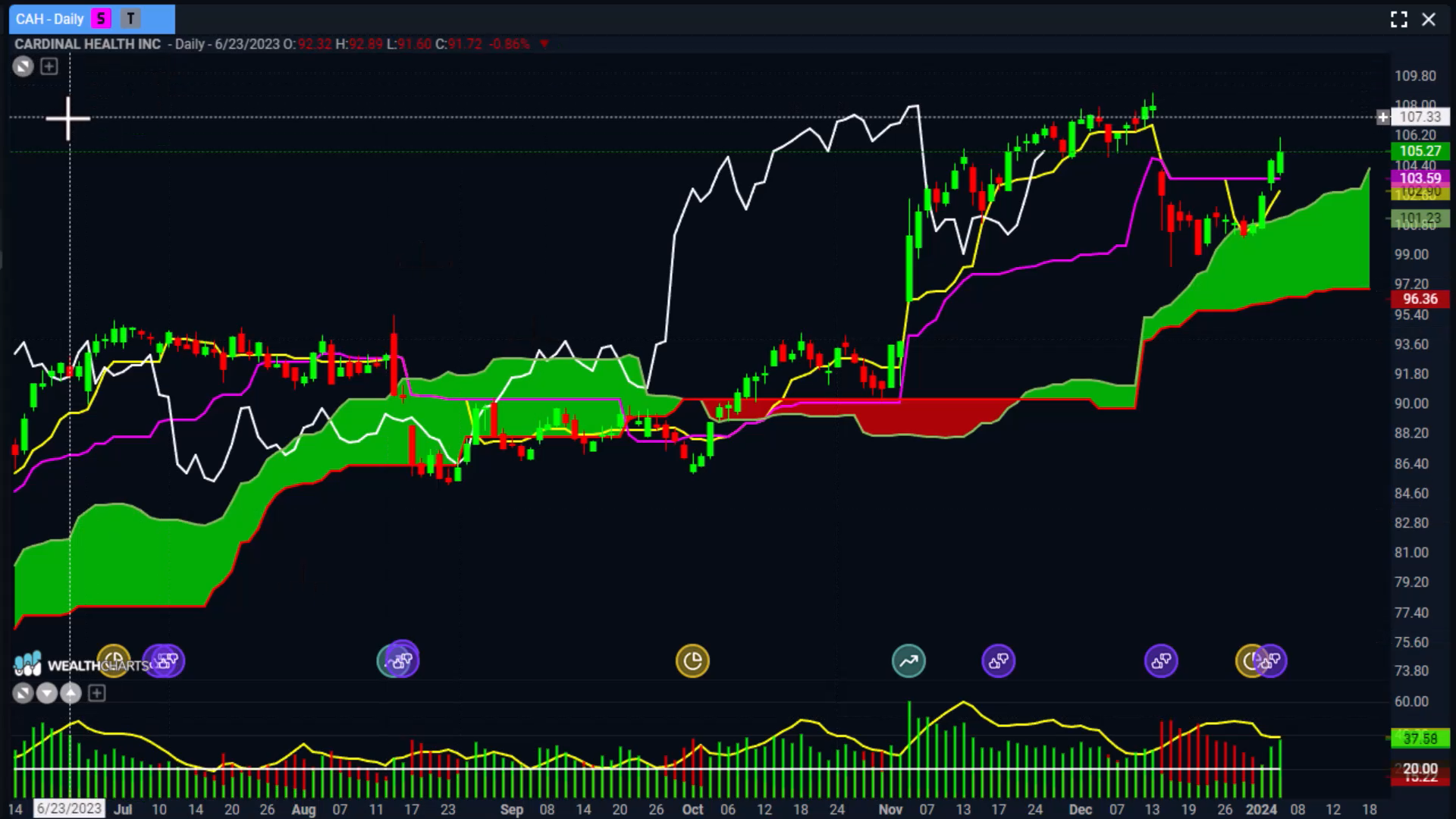1456x819 pixels.
Task: Move lower indicator pane up
Action: 71,693
